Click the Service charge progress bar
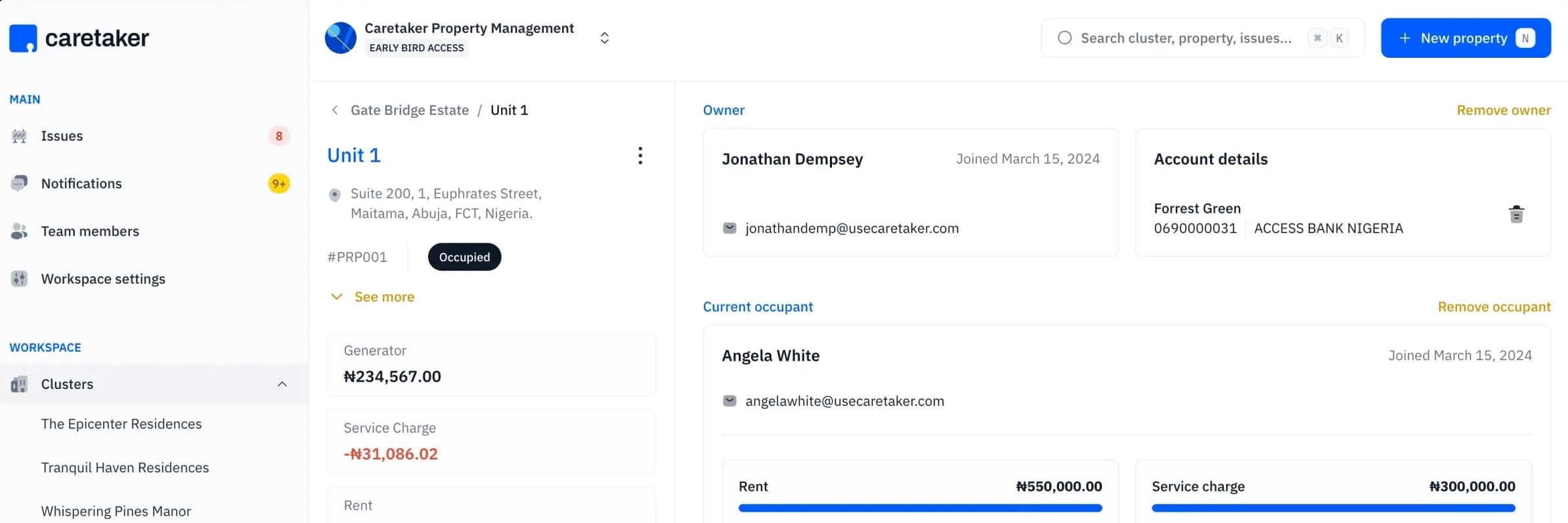Screen dimensions: 1568x523 point(1333,508)
